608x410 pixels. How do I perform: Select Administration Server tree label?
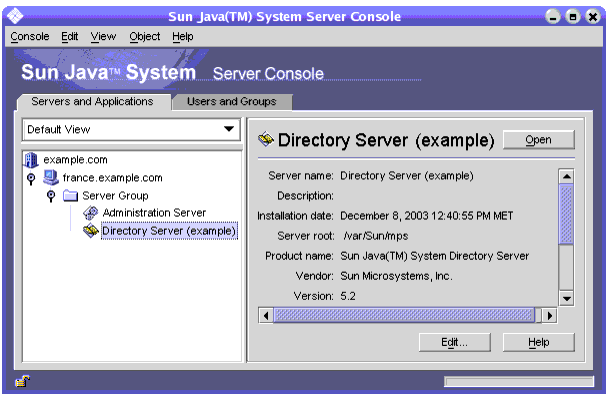[x=154, y=213]
